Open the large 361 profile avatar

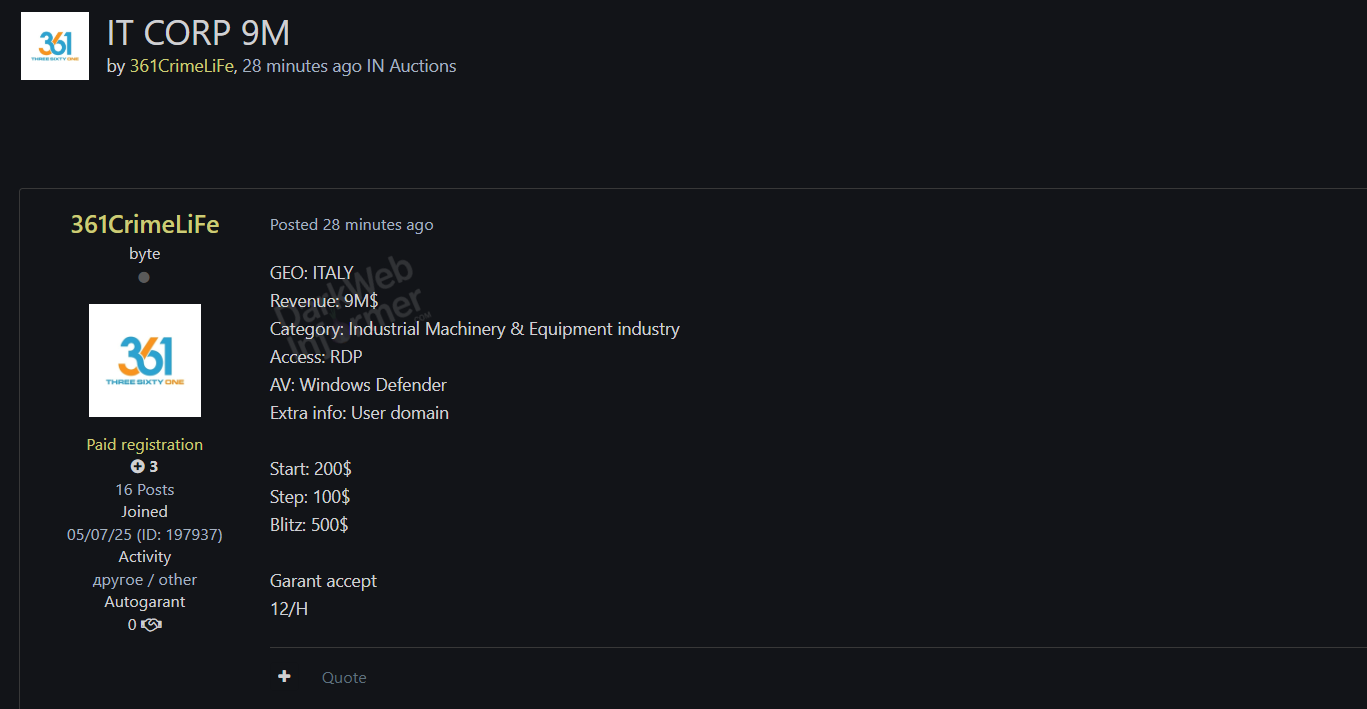point(145,360)
